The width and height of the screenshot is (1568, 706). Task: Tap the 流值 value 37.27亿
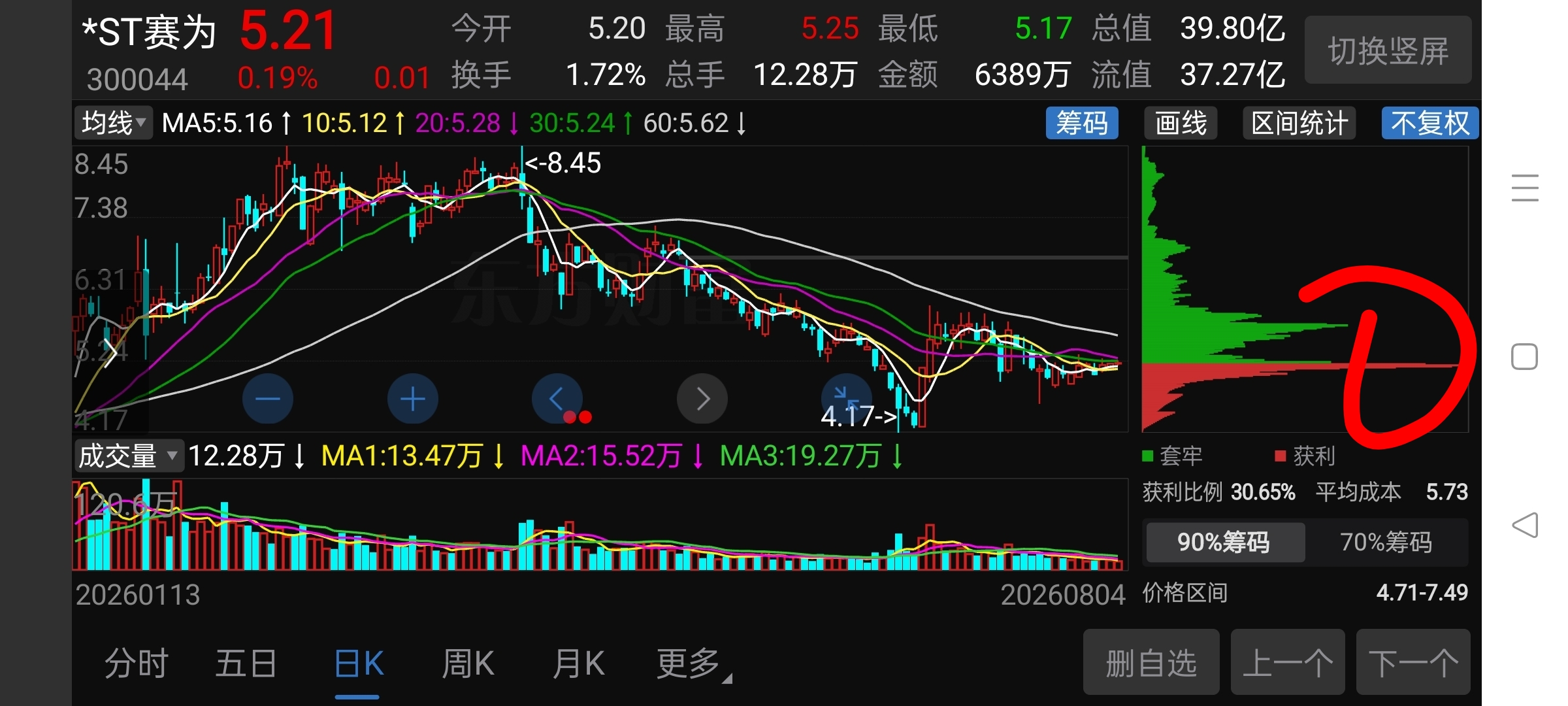[1233, 75]
